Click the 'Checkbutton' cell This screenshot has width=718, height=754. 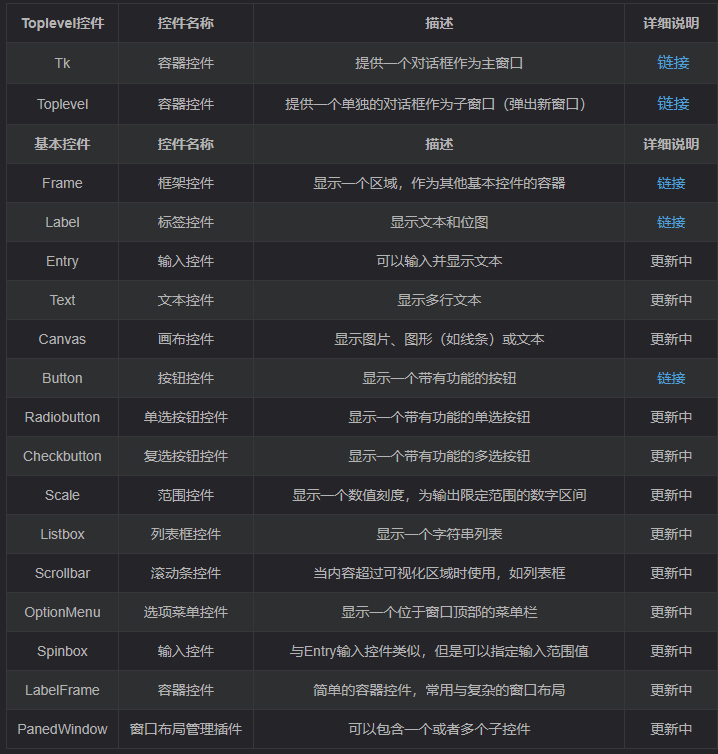[63, 456]
